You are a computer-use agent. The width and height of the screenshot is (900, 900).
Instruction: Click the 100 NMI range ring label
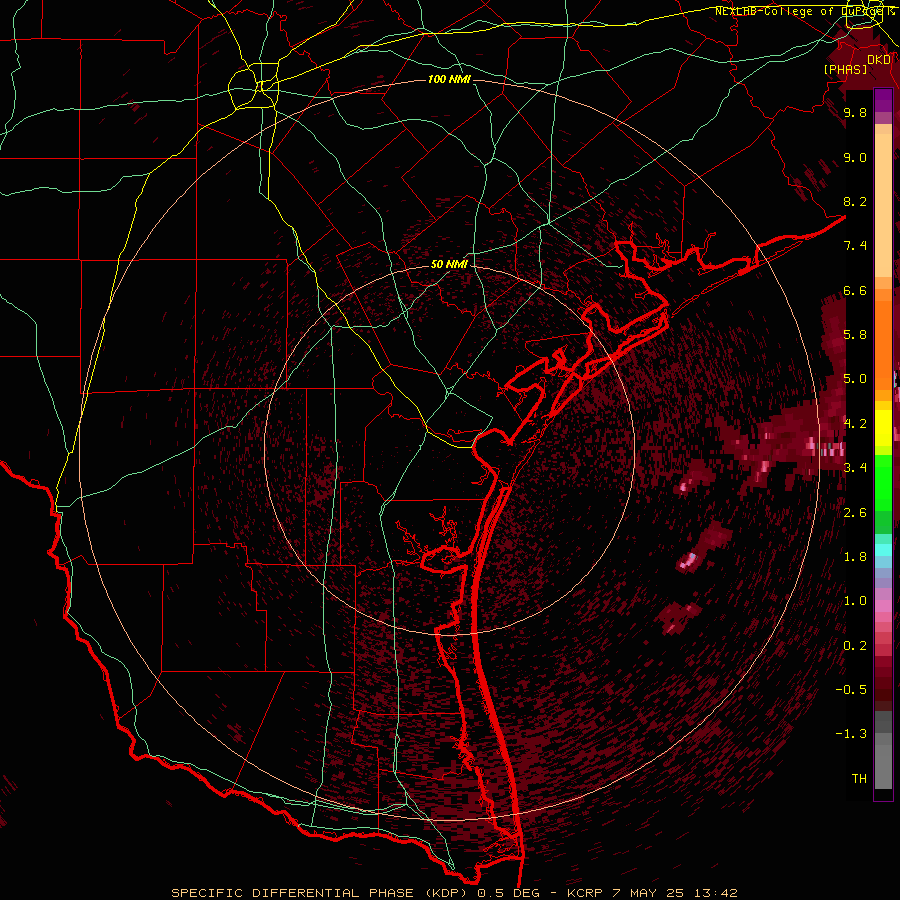(449, 79)
